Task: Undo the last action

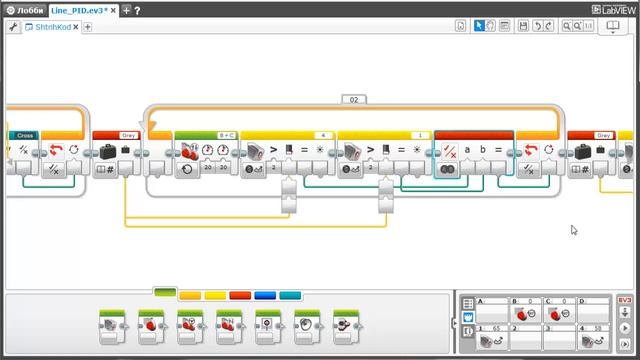Action: [x=538, y=26]
